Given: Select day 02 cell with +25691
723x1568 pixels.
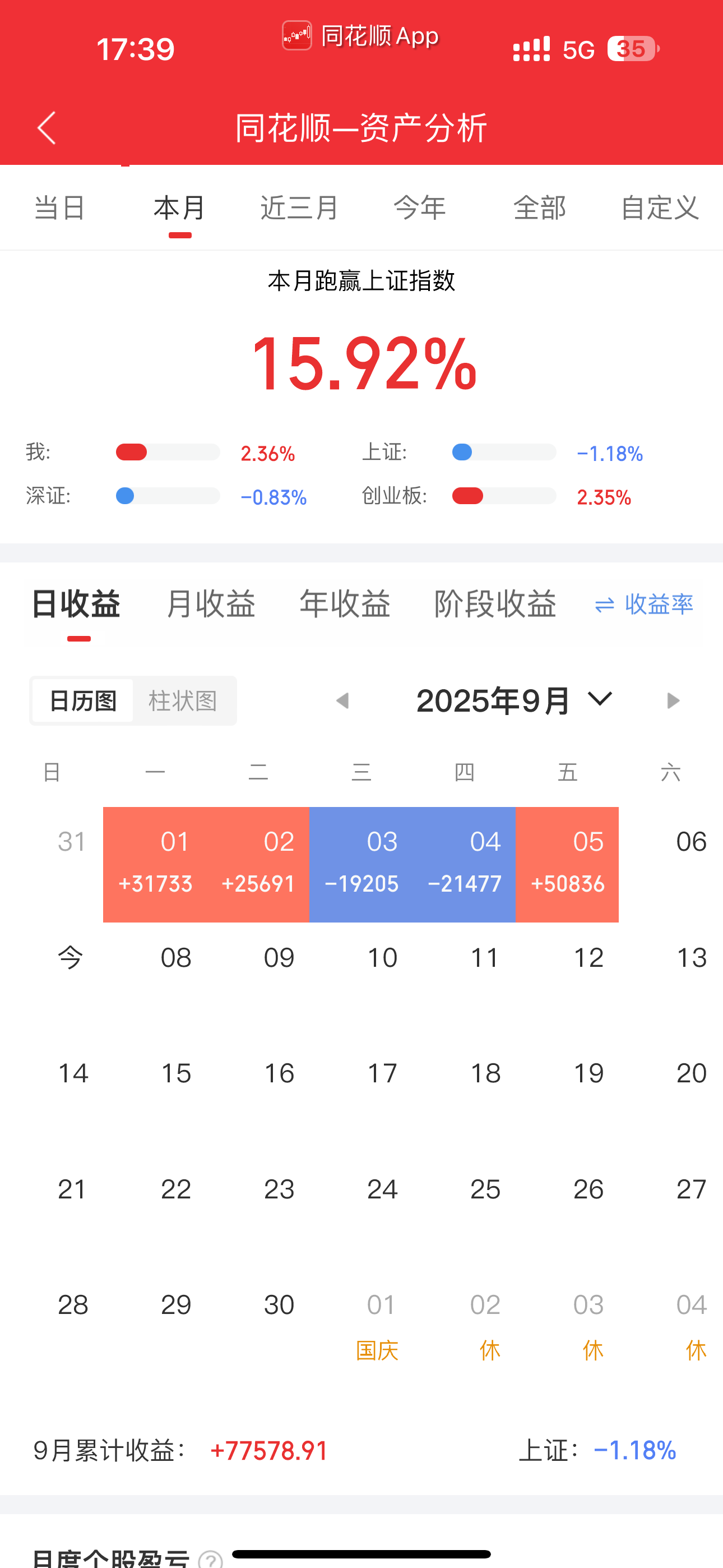Looking at the screenshot, I should (258, 865).
